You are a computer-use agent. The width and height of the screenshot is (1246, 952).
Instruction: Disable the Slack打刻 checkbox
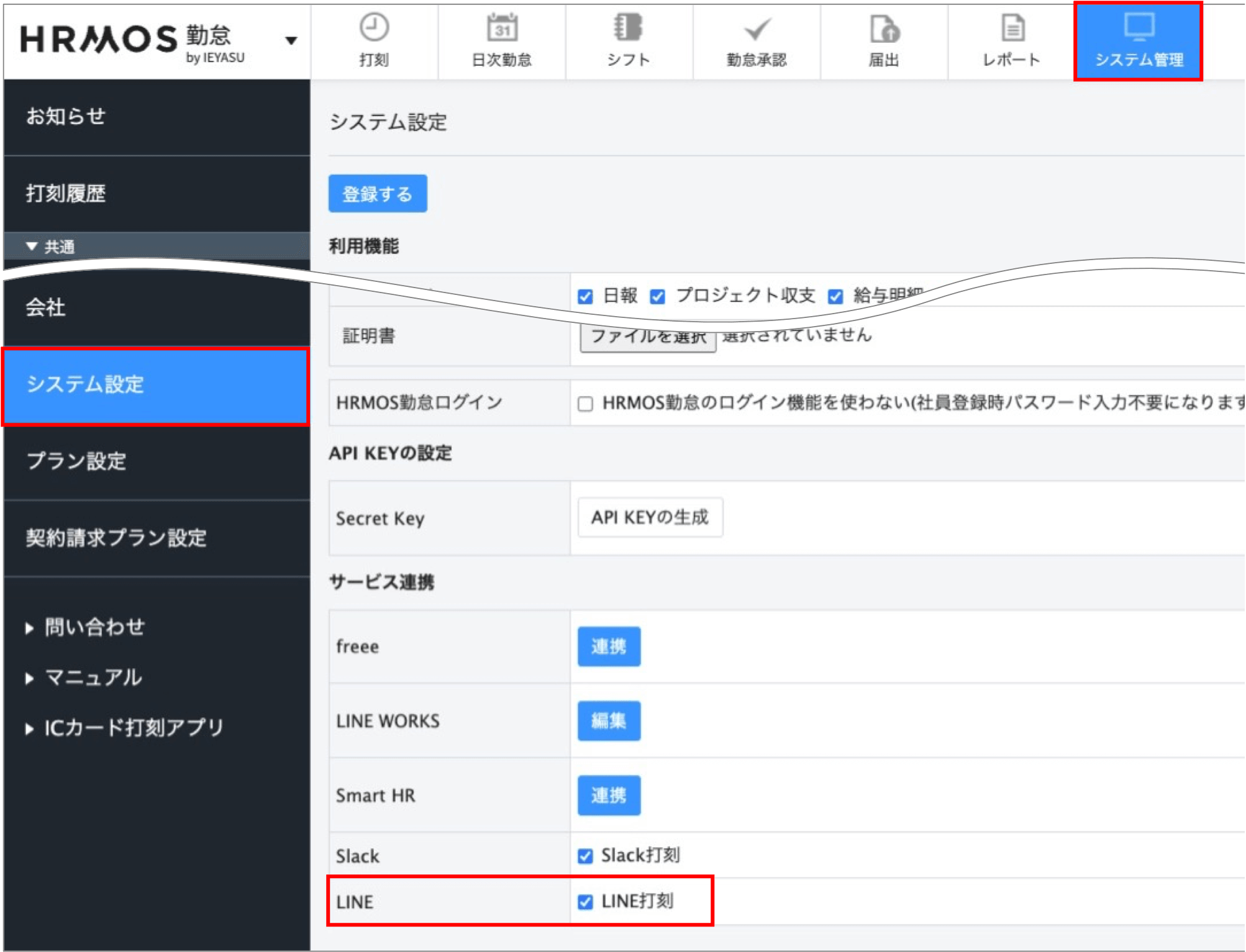585,856
